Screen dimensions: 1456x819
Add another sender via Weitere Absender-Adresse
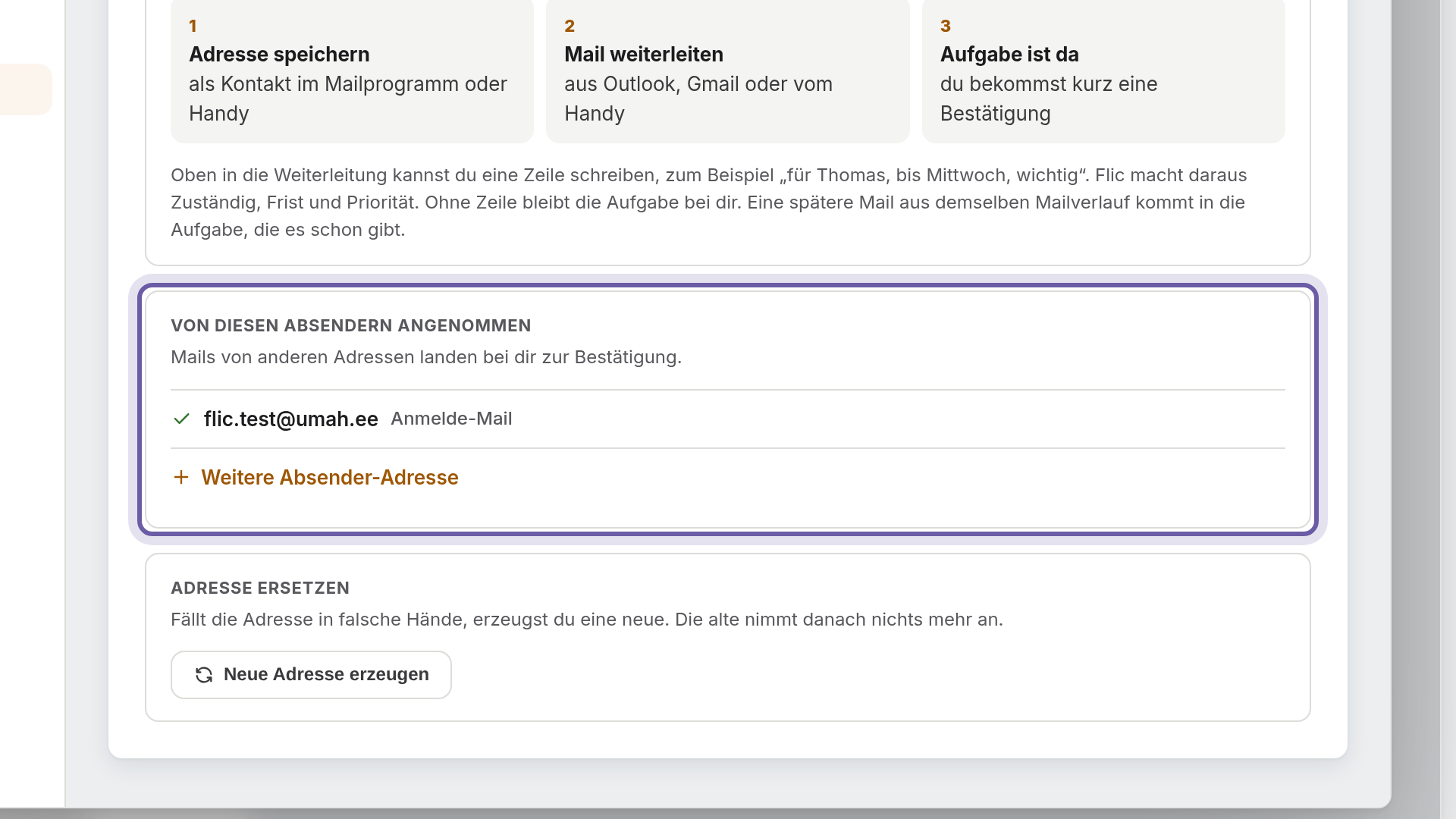315,477
